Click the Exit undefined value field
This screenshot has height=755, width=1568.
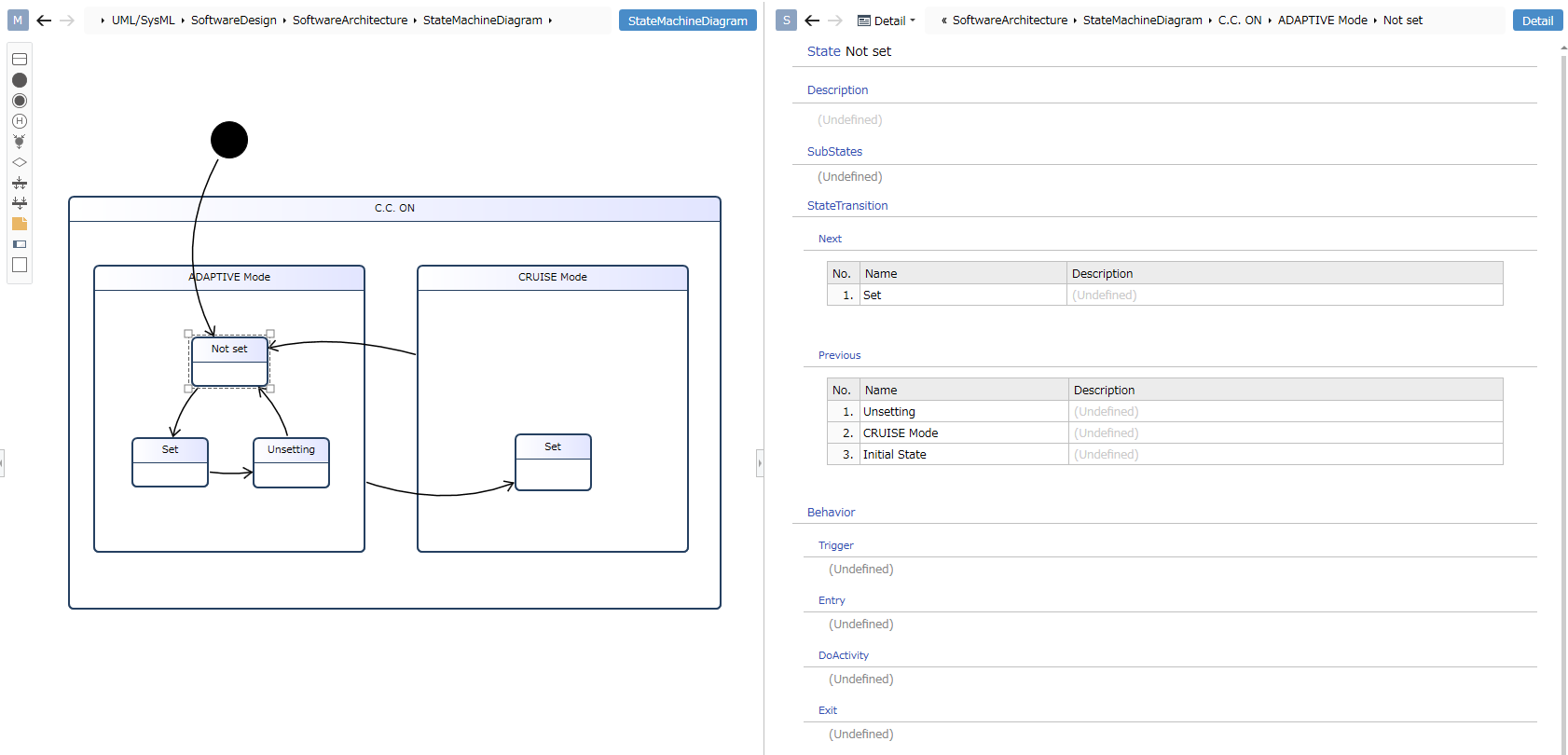click(x=861, y=734)
